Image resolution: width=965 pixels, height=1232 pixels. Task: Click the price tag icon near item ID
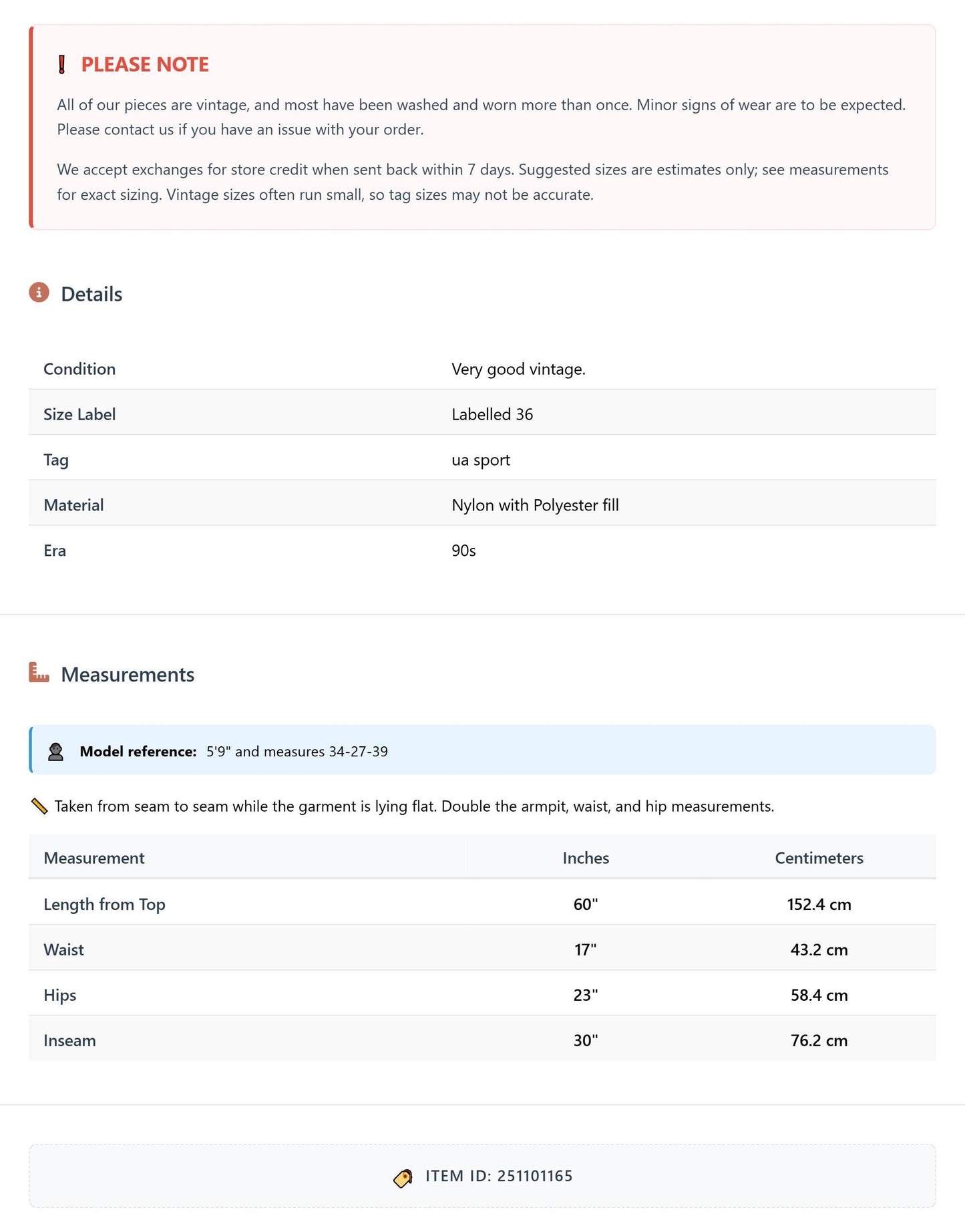[x=403, y=1178]
